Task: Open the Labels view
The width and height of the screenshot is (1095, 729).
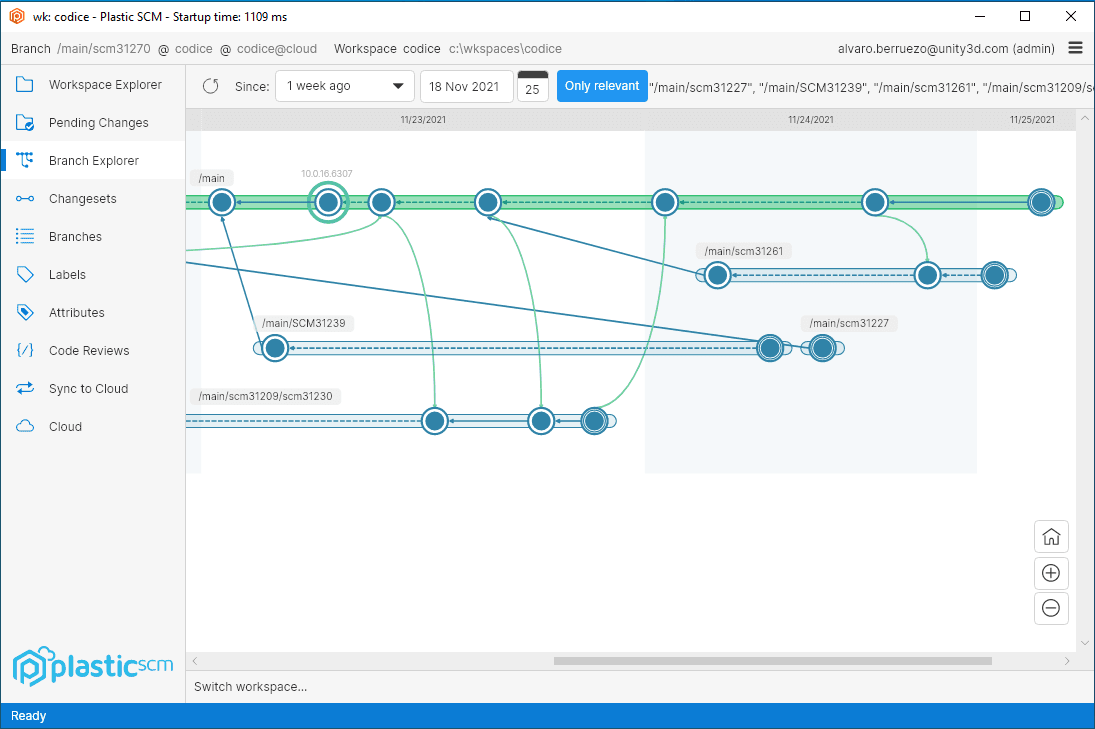Action: click(68, 274)
